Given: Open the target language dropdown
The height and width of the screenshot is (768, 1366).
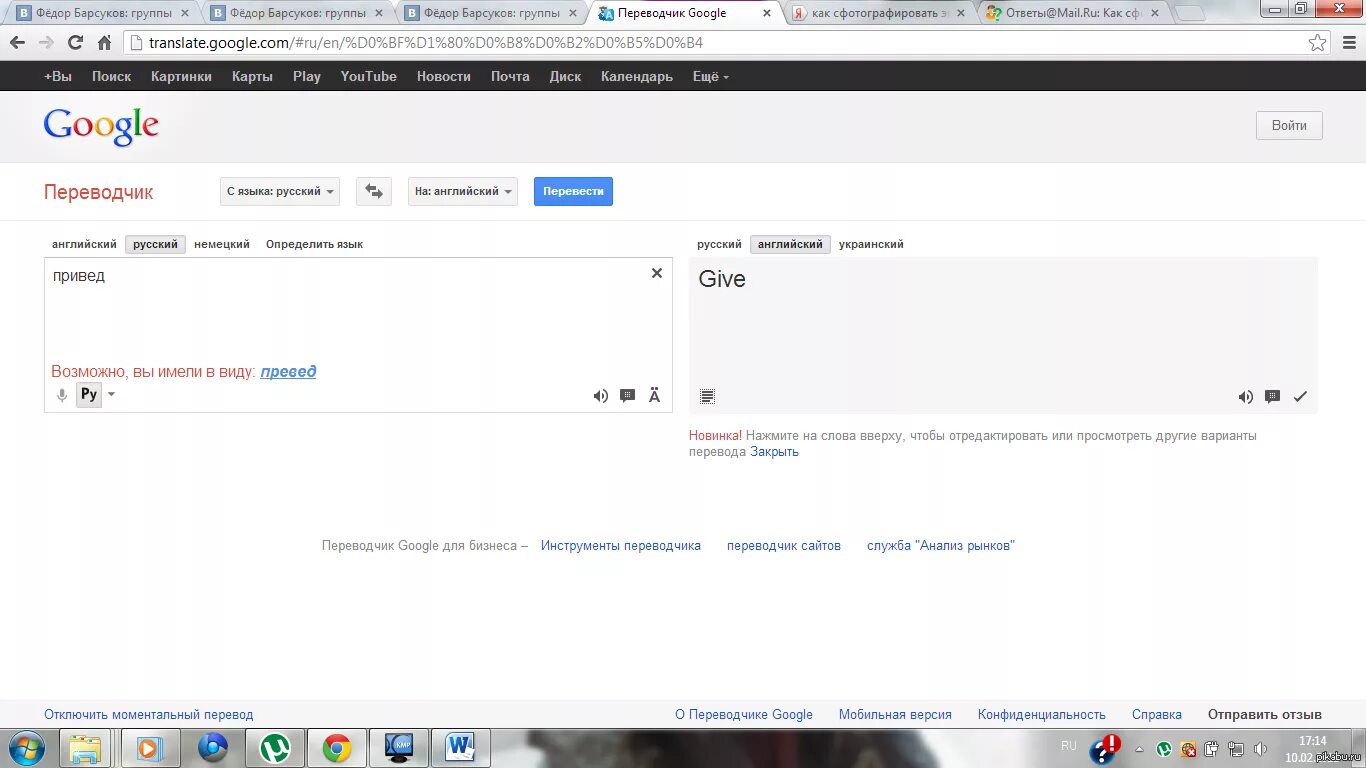Looking at the screenshot, I should (463, 191).
